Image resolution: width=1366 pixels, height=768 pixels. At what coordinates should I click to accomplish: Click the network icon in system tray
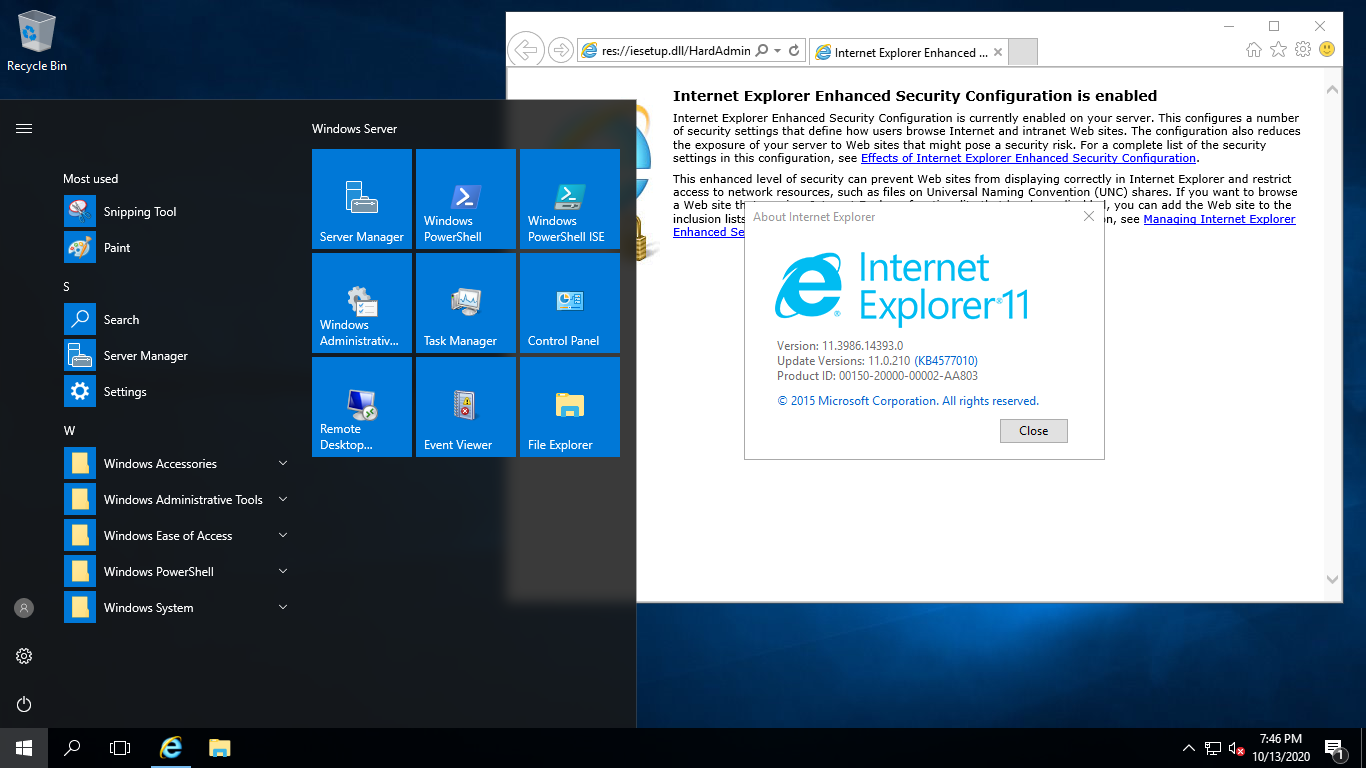click(1213, 748)
